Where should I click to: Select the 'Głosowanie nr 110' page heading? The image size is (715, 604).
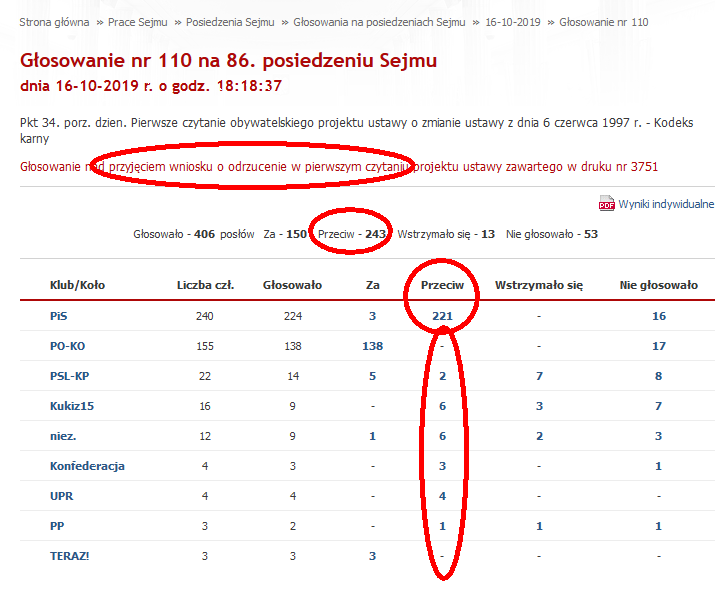(228, 60)
